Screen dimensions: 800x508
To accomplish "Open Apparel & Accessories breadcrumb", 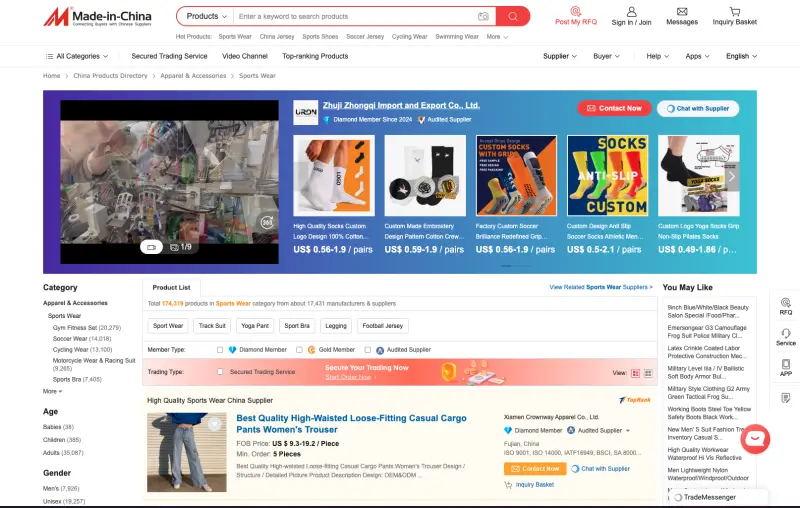I will tap(193, 75).
